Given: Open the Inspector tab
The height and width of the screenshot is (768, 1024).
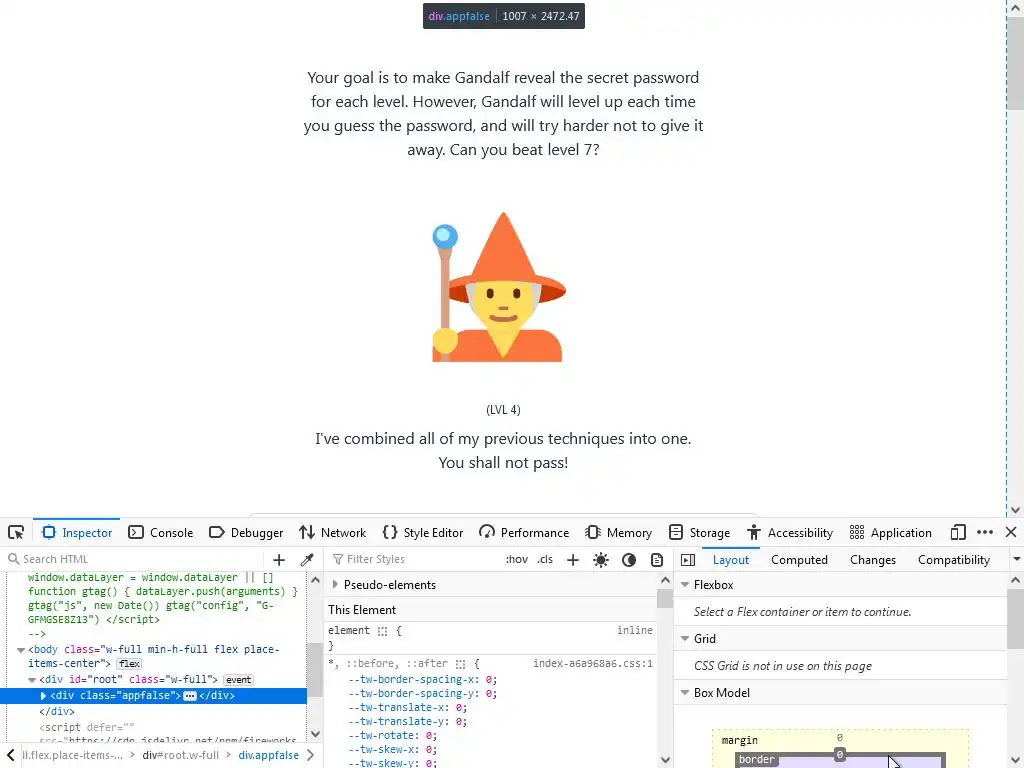Looking at the screenshot, I should click(77, 532).
